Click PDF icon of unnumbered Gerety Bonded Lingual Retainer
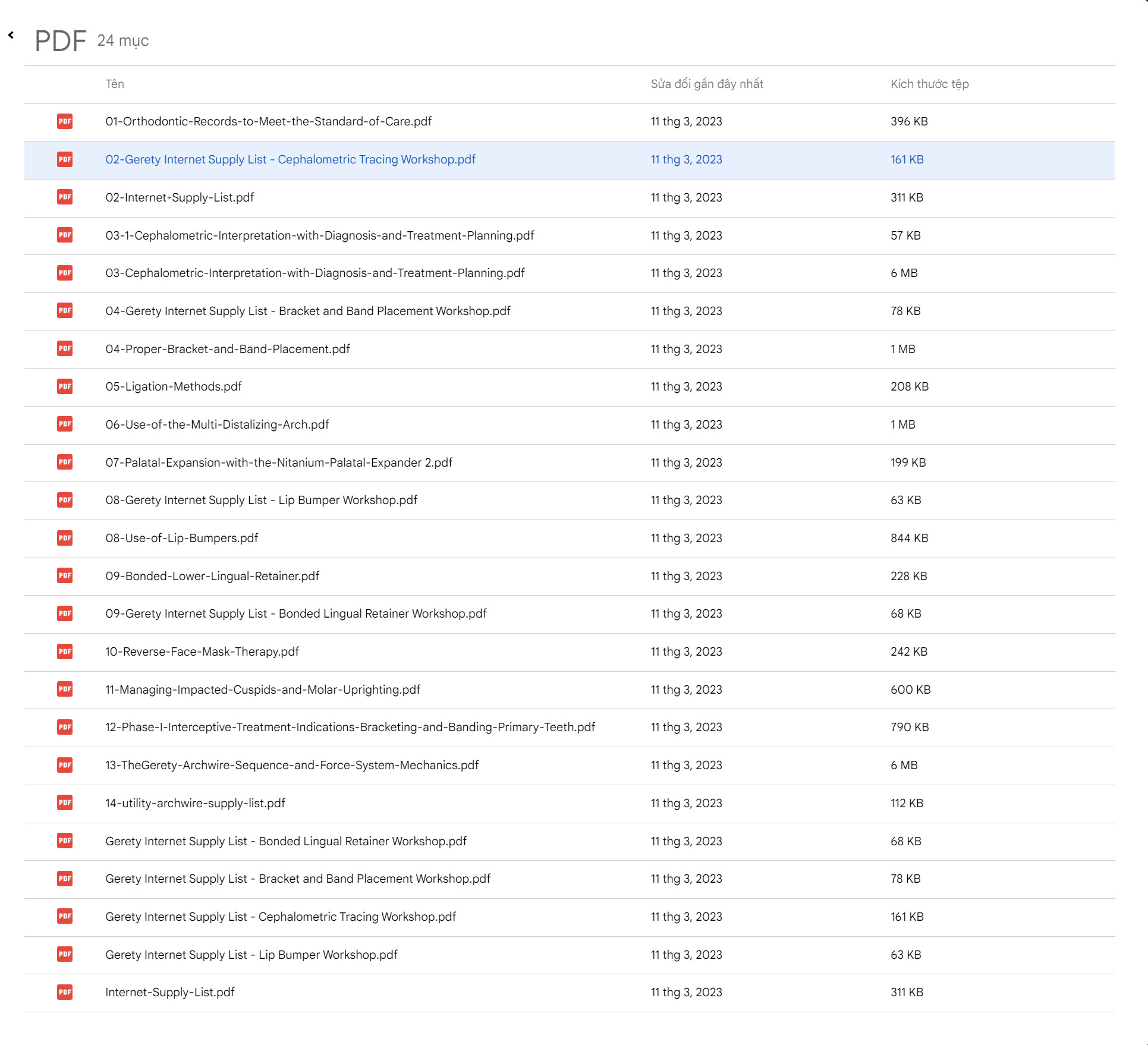The height and width of the screenshot is (1045, 1148). (x=65, y=841)
